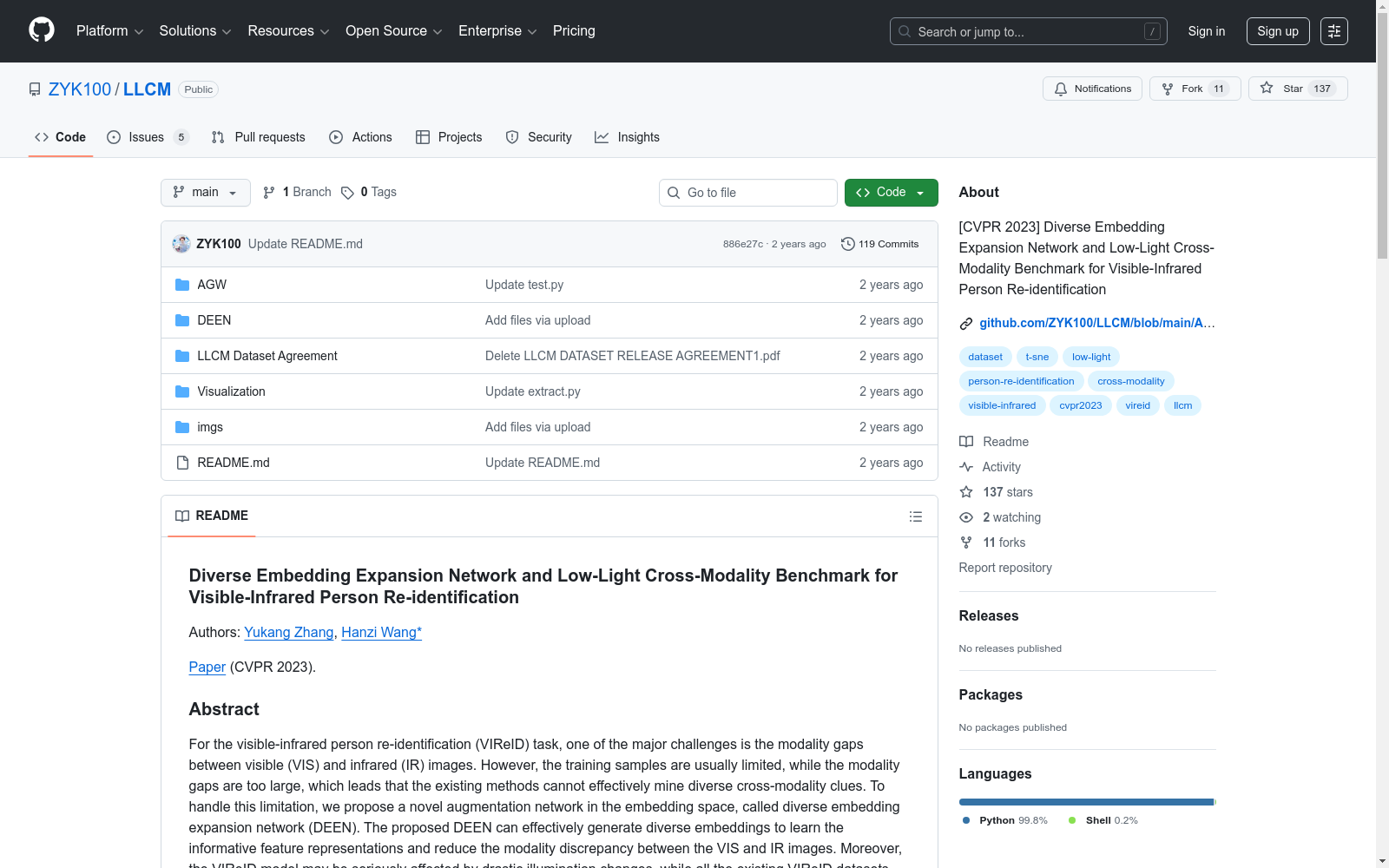Click the README.md file icon
1389x868 pixels.
(182, 463)
